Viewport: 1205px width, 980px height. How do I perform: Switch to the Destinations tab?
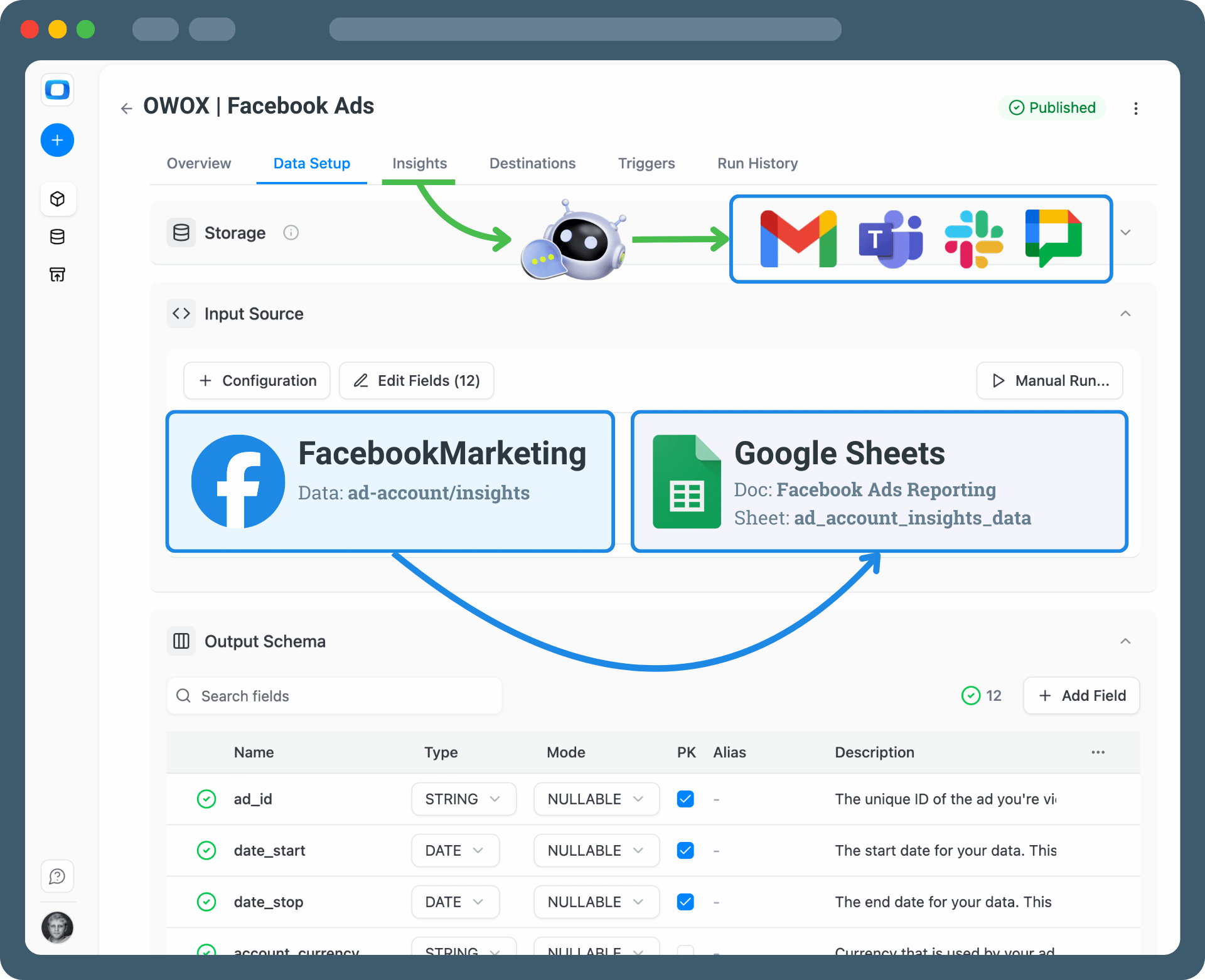tap(532, 163)
